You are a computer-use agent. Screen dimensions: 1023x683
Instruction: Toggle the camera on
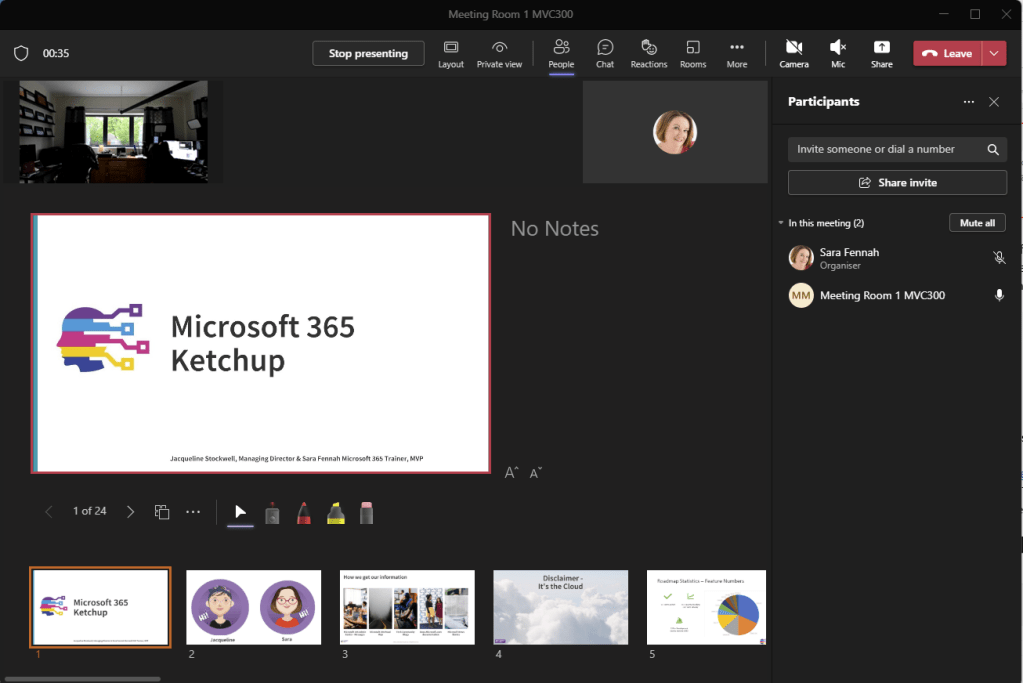pos(794,53)
